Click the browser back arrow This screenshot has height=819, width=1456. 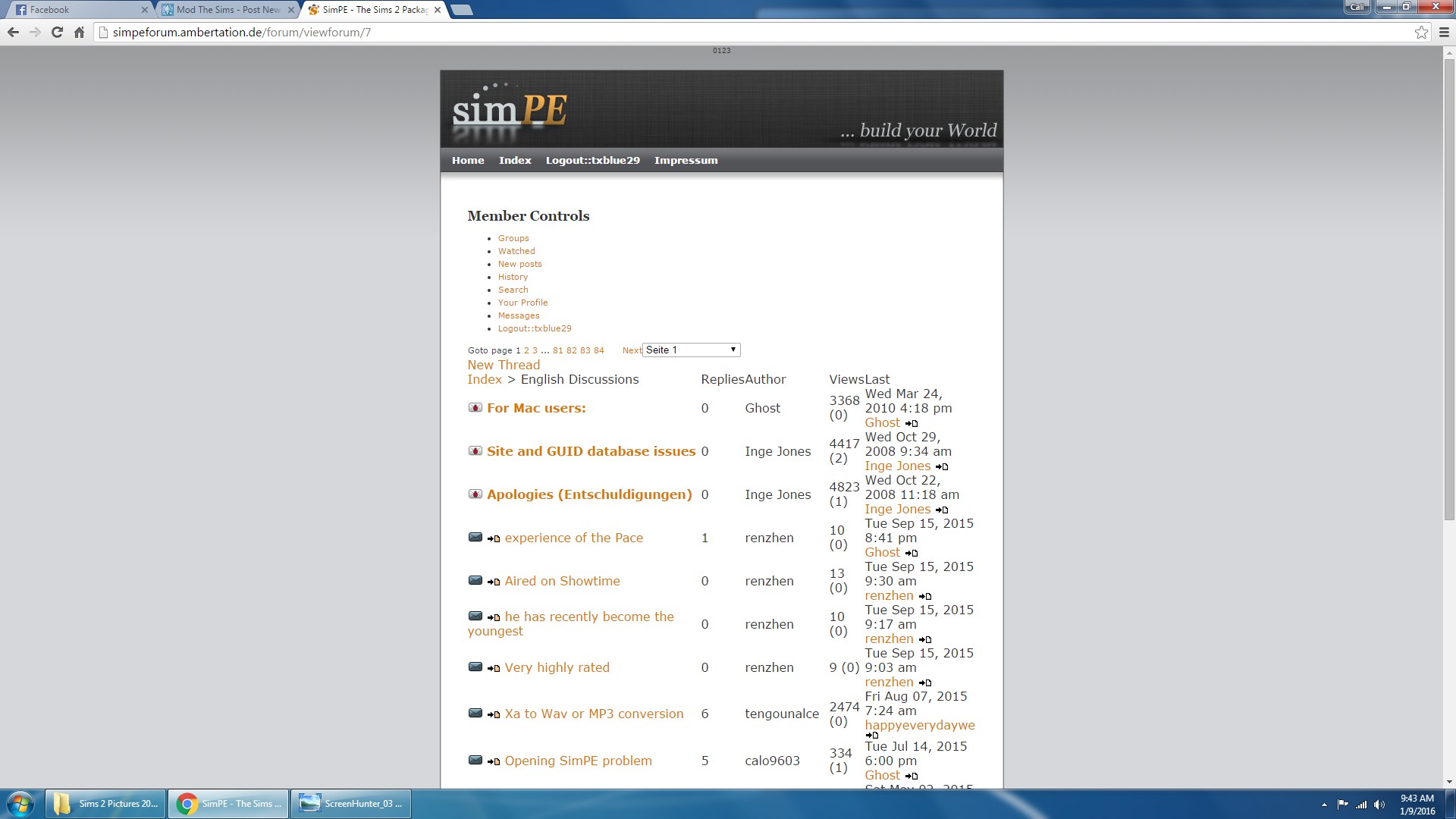[13, 32]
